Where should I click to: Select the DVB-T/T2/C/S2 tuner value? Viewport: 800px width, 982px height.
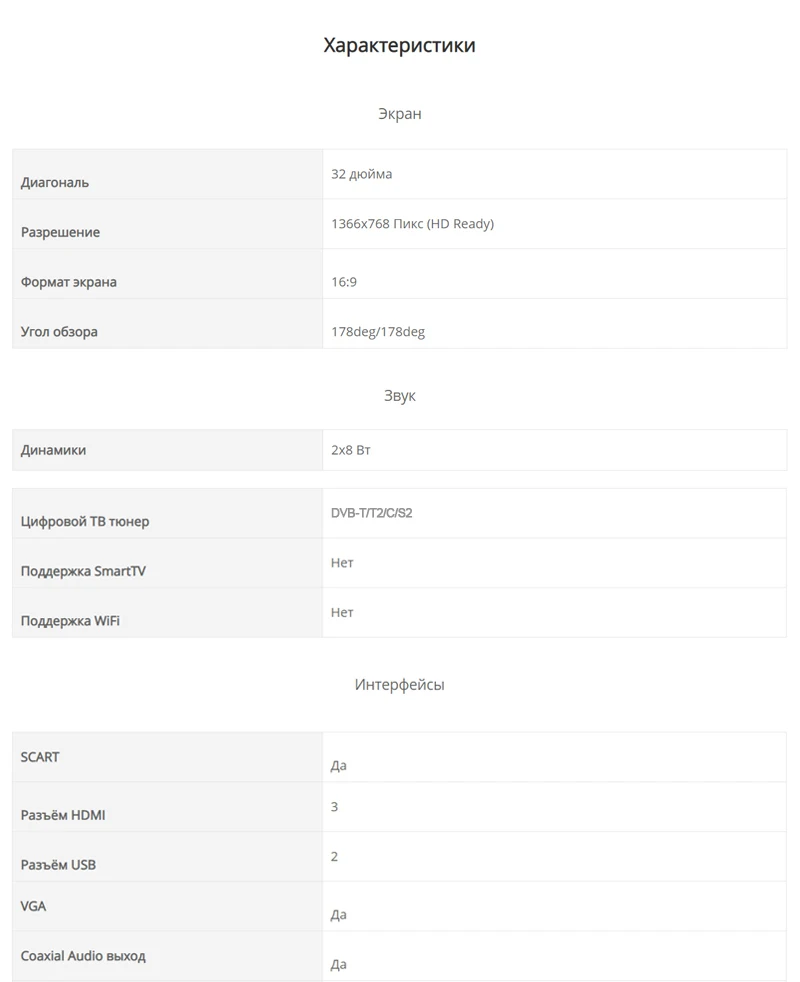pyautogui.click(x=371, y=513)
